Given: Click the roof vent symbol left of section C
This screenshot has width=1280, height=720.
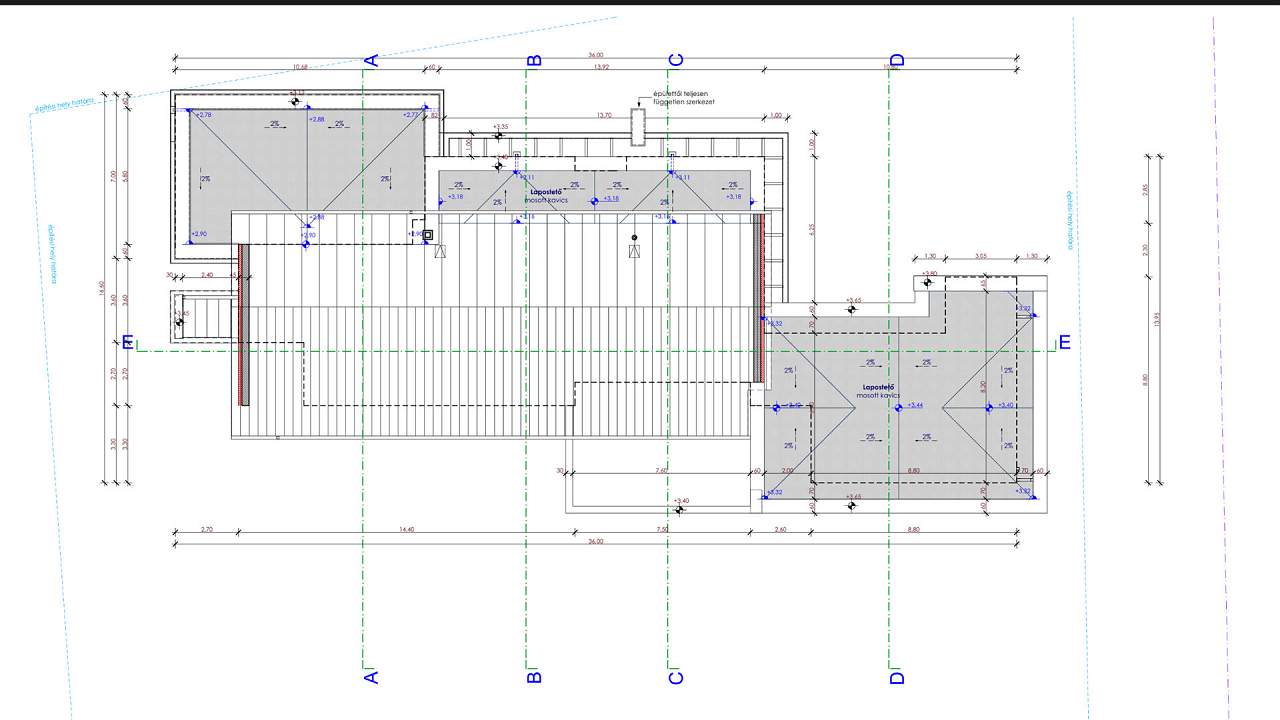Looking at the screenshot, I should (633, 238).
